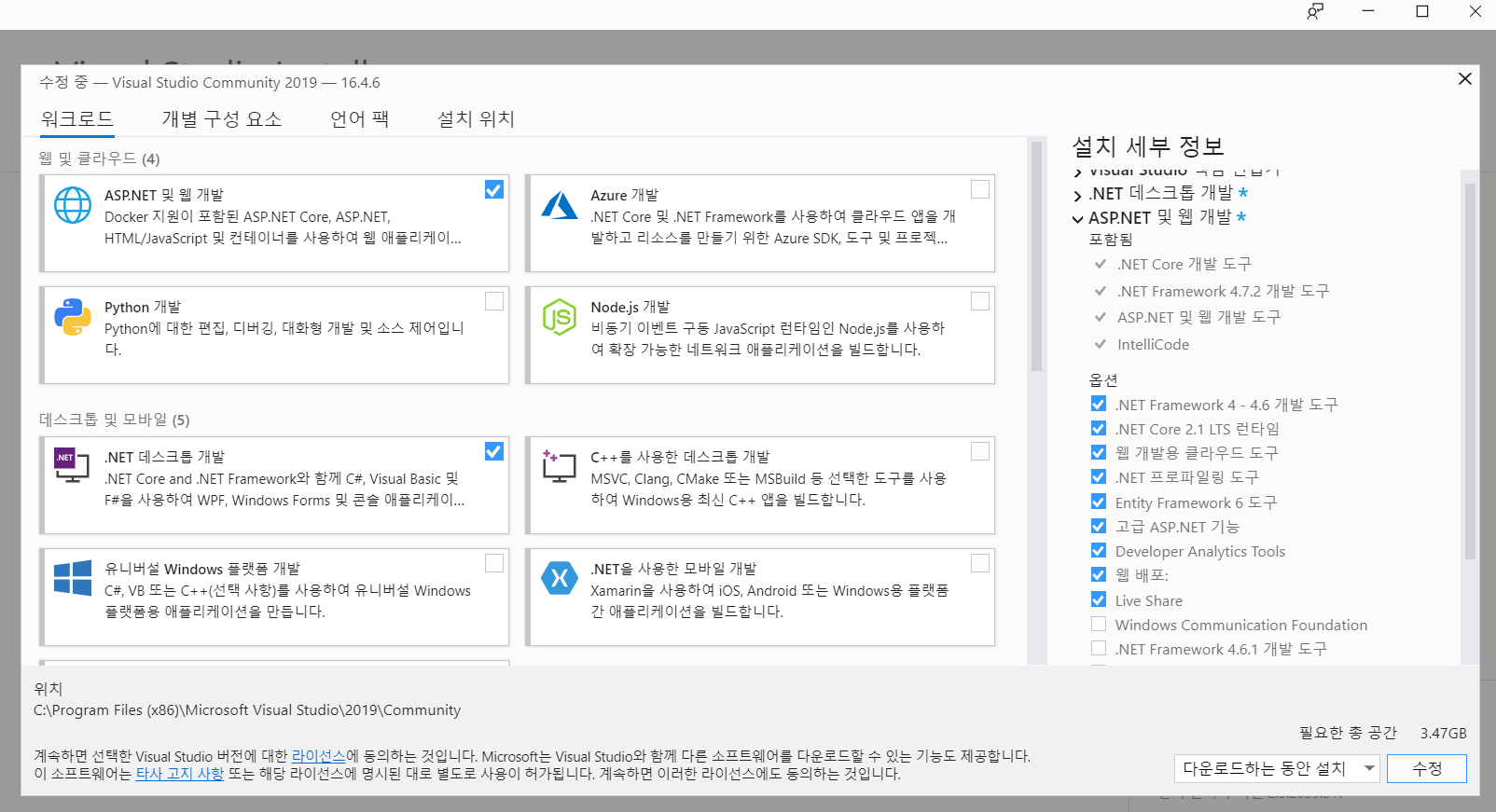Check C++를 사용한 데스크톱 개발 checkbox

click(x=980, y=451)
